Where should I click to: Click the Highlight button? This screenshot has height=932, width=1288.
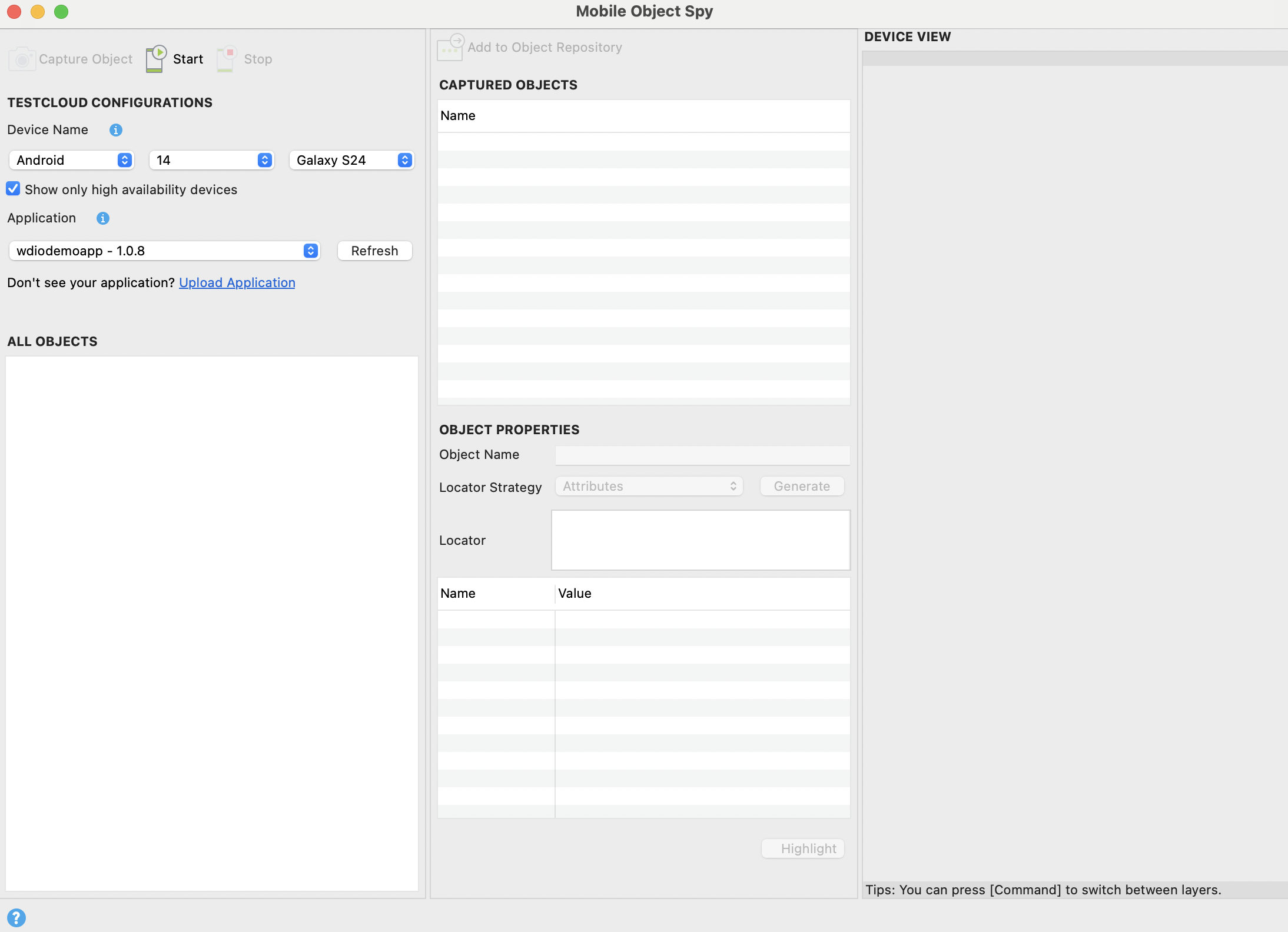point(802,848)
